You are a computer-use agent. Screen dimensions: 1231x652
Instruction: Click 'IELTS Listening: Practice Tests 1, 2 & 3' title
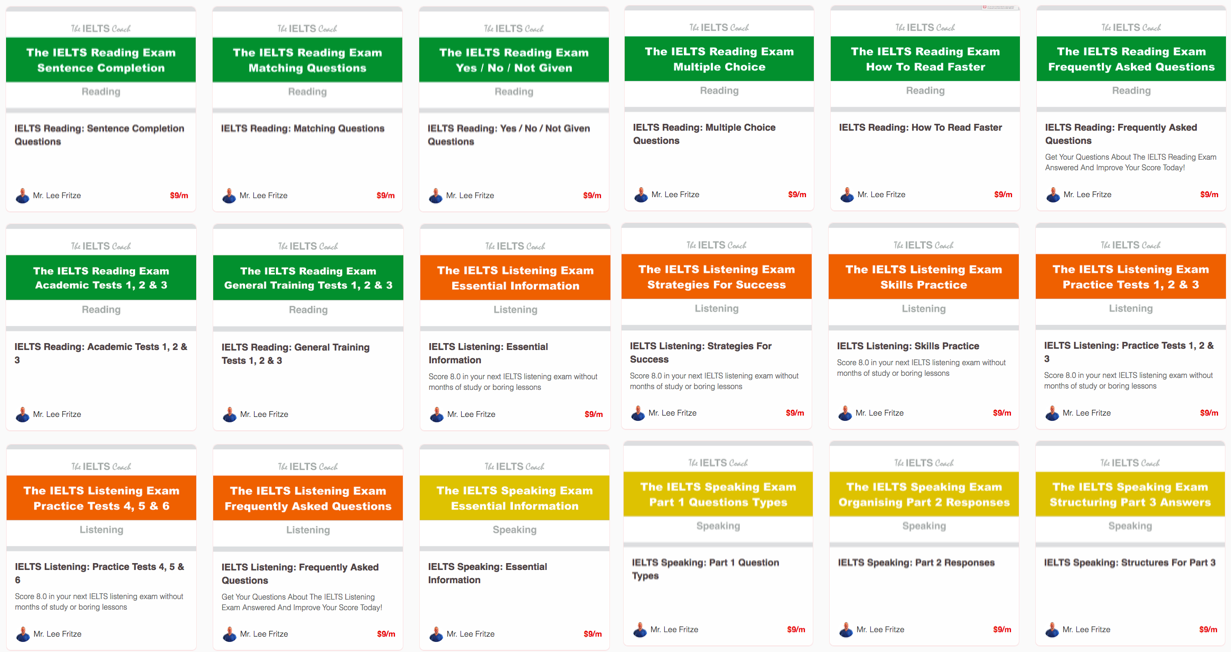[x=1128, y=352]
